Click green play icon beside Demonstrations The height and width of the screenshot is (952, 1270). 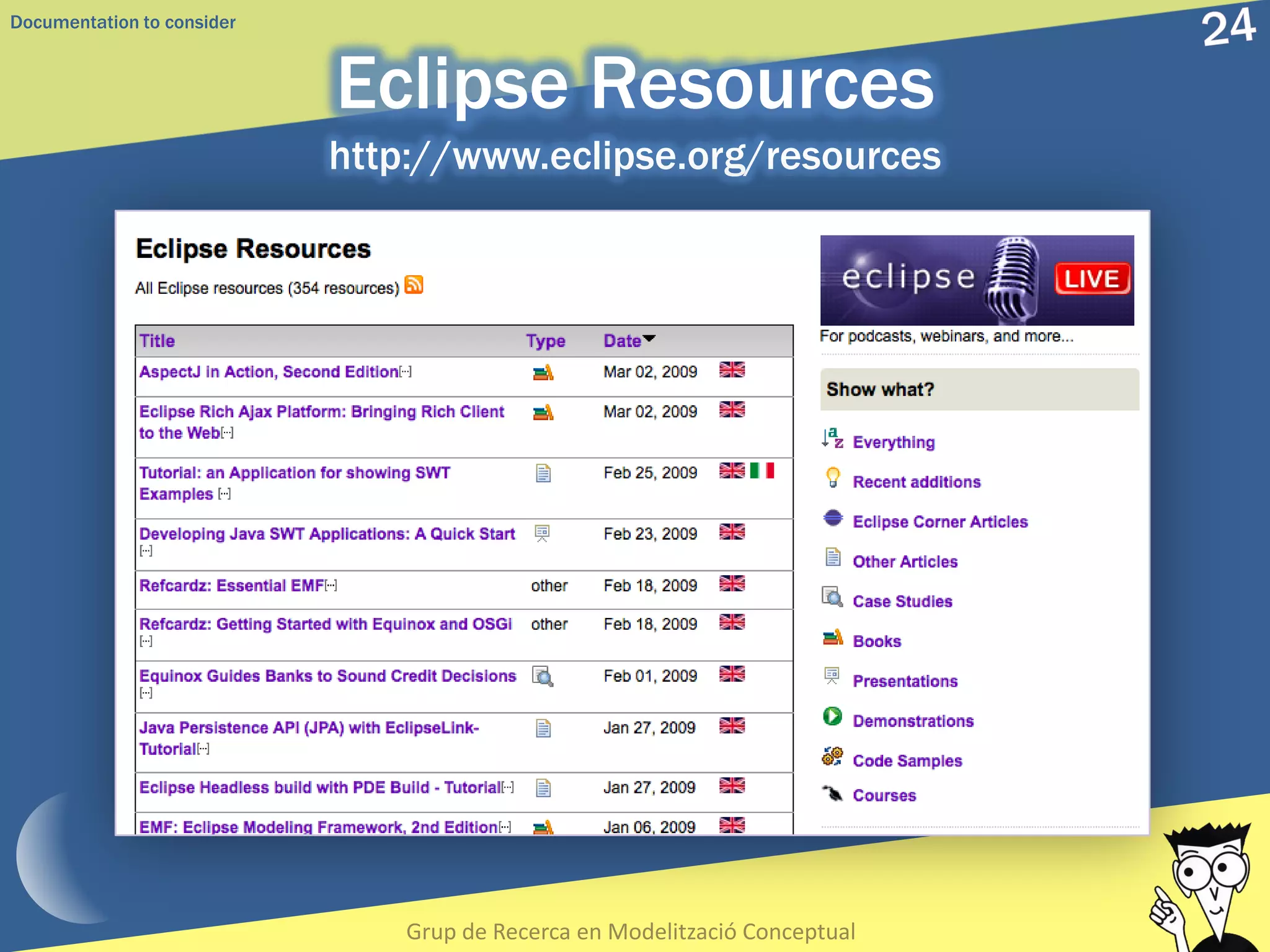(832, 716)
